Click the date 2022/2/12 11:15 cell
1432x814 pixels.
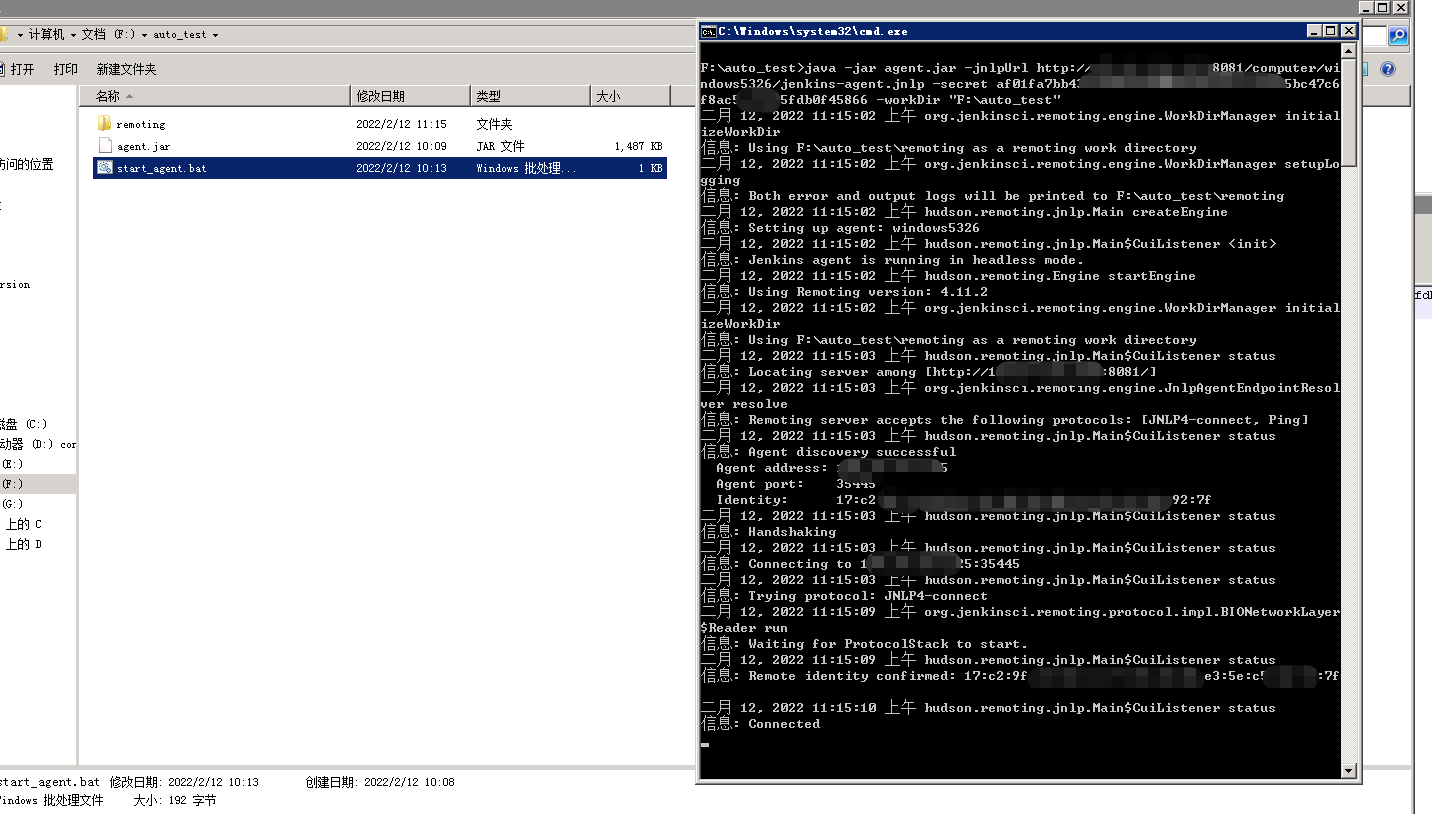[x=401, y=125]
